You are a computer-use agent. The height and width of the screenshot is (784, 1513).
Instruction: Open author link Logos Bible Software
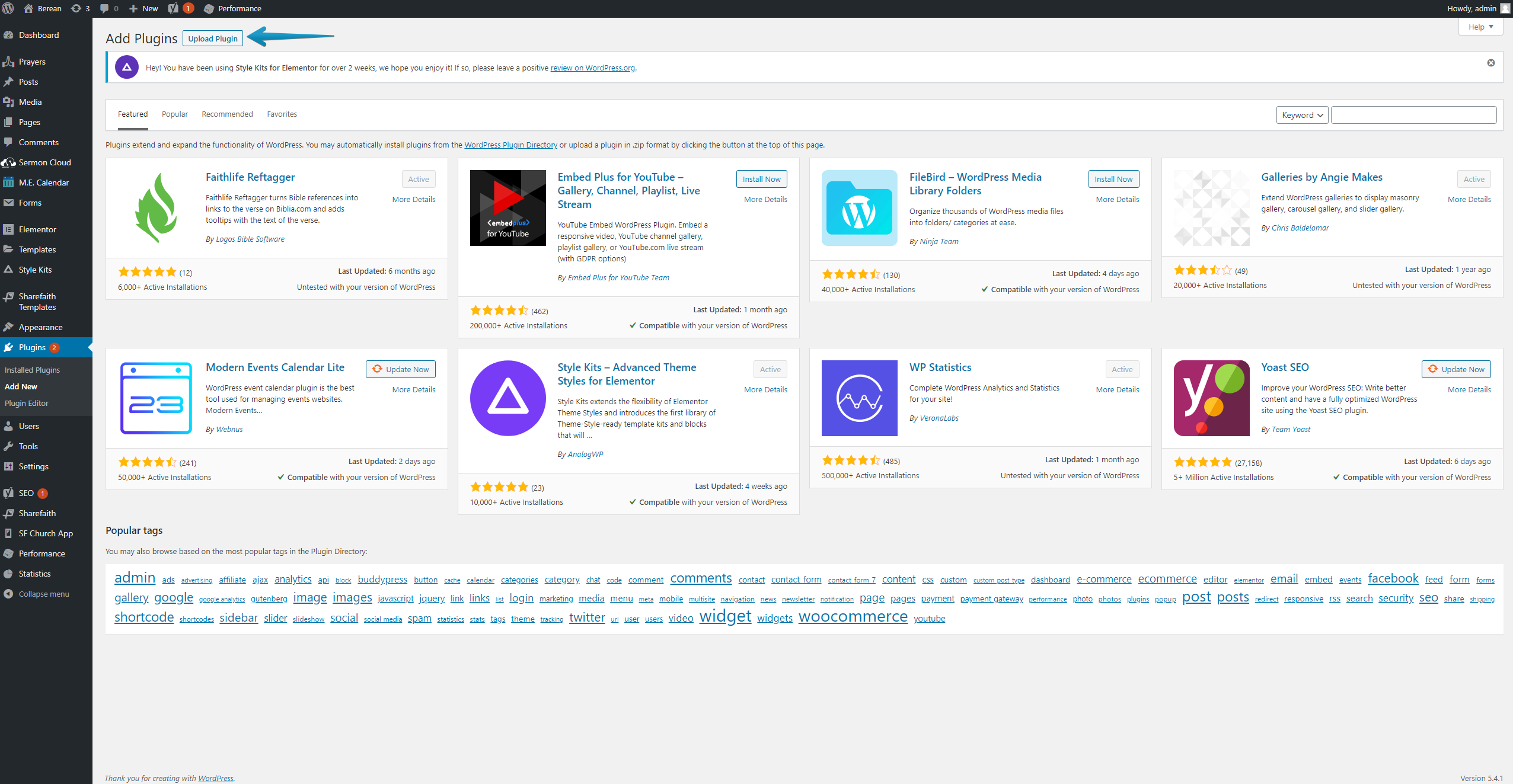[x=250, y=239]
